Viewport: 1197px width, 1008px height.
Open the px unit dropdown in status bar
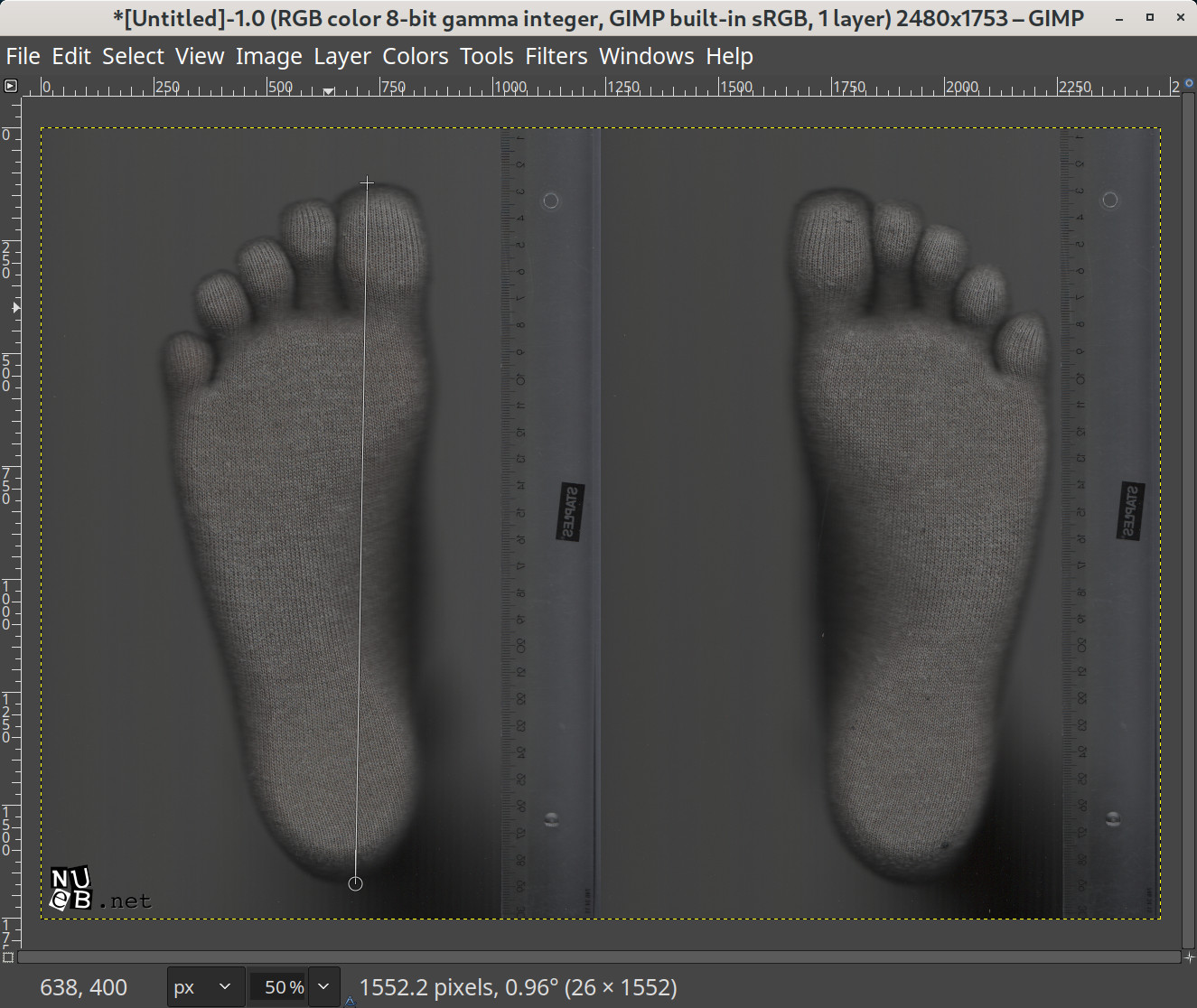point(205,987)
